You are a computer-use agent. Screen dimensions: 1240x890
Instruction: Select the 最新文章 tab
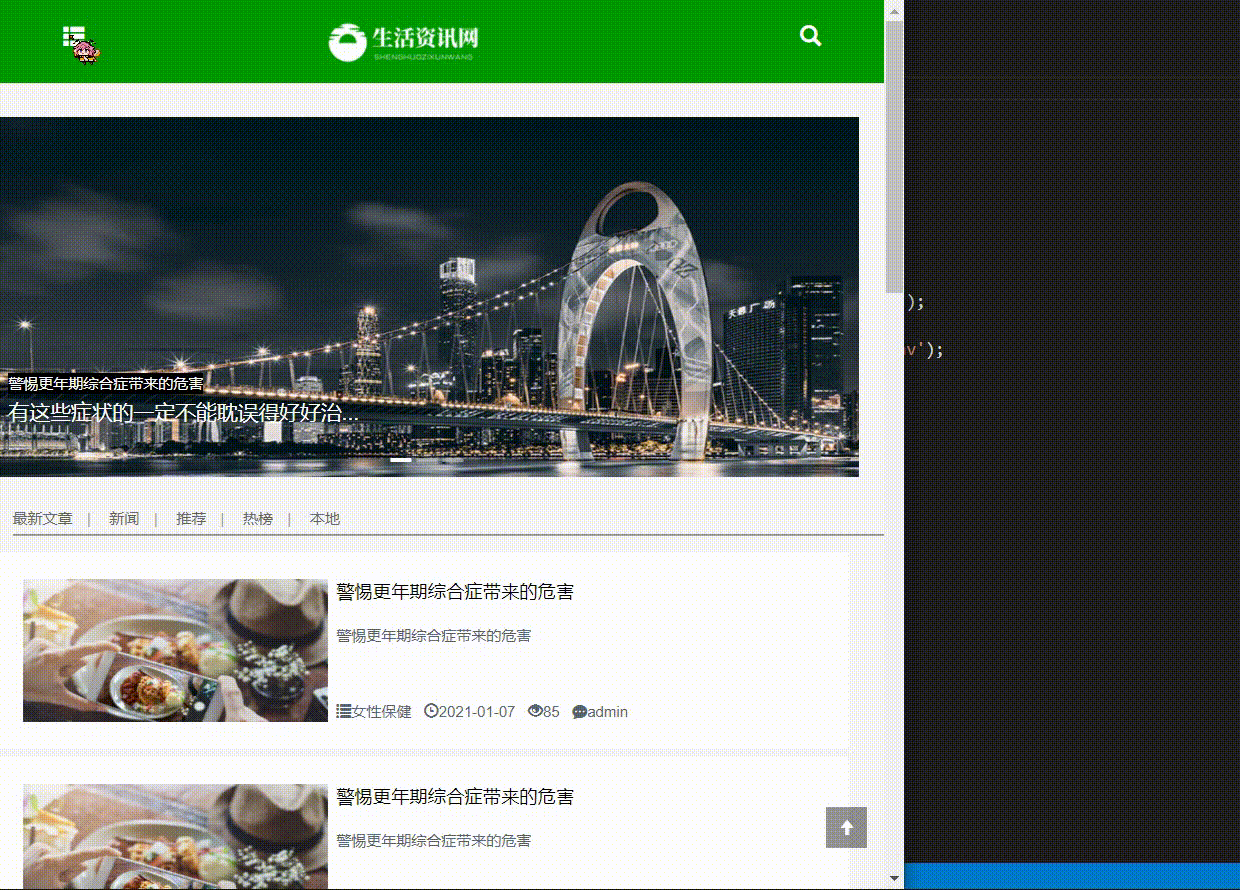click(43, 518)
